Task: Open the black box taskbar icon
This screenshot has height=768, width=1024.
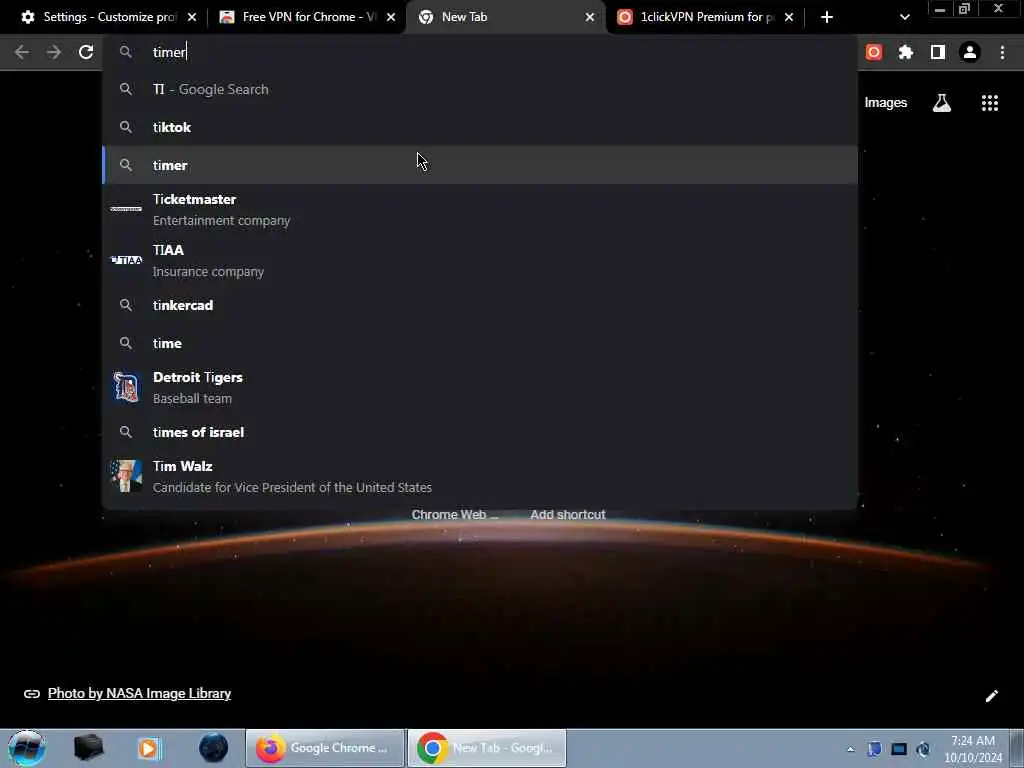Action: click(89, 748)
